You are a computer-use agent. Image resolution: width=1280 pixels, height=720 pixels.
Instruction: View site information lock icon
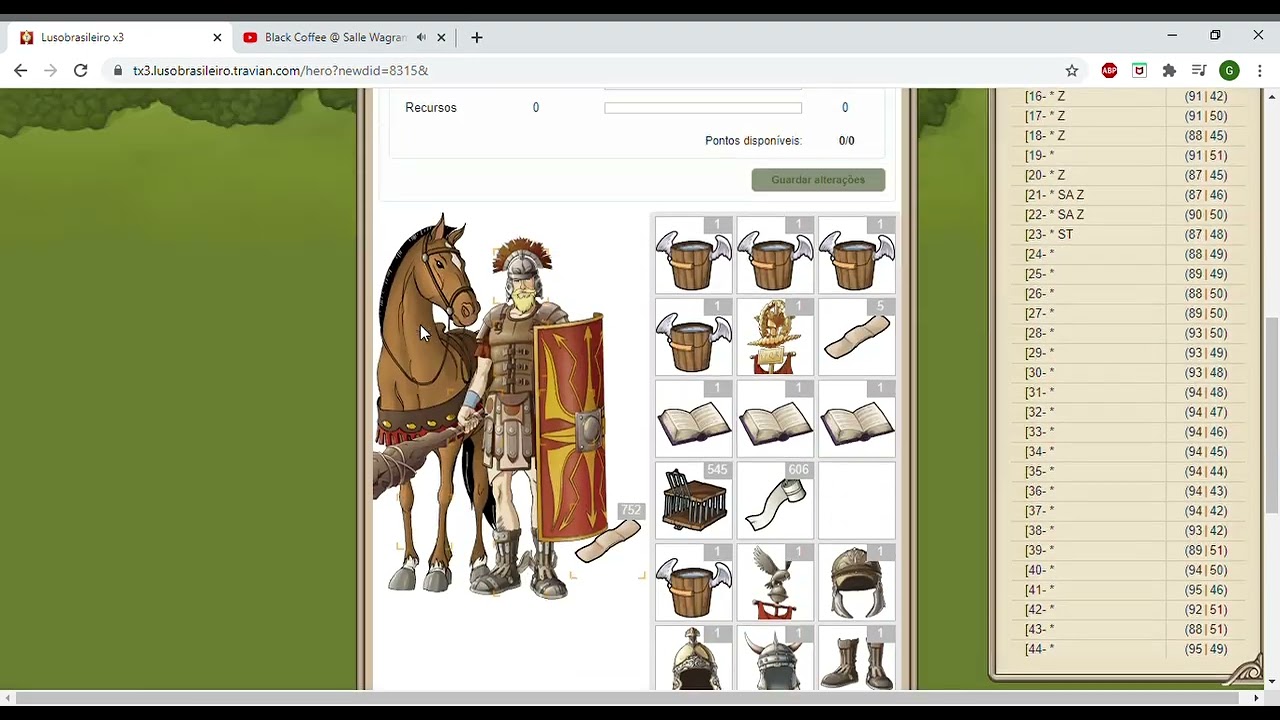coord(118,70)
